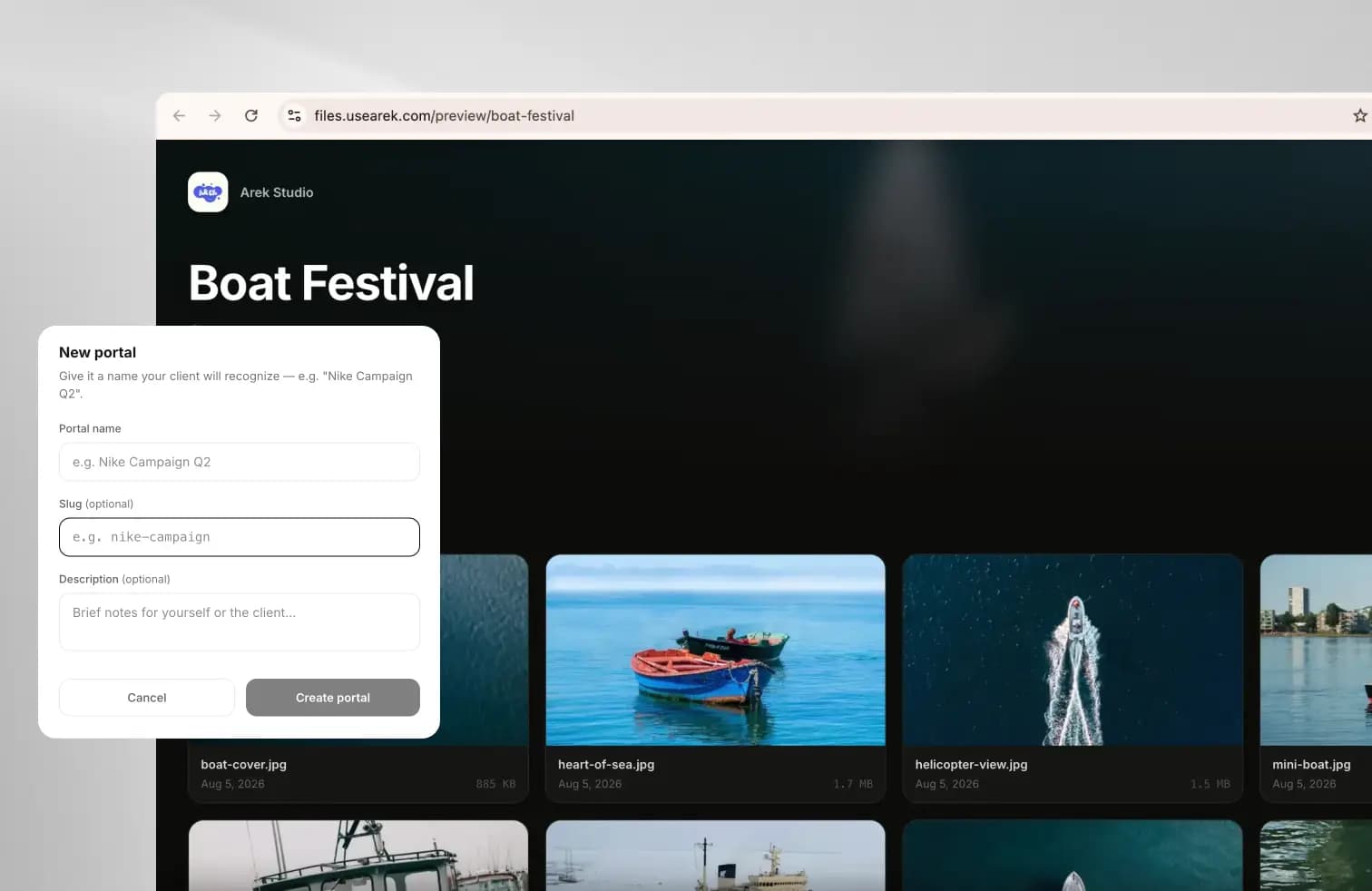Screen dimensions: 1372x891
Task: Bookmark this page with the star icon
Action: [x=1359, y=116]
